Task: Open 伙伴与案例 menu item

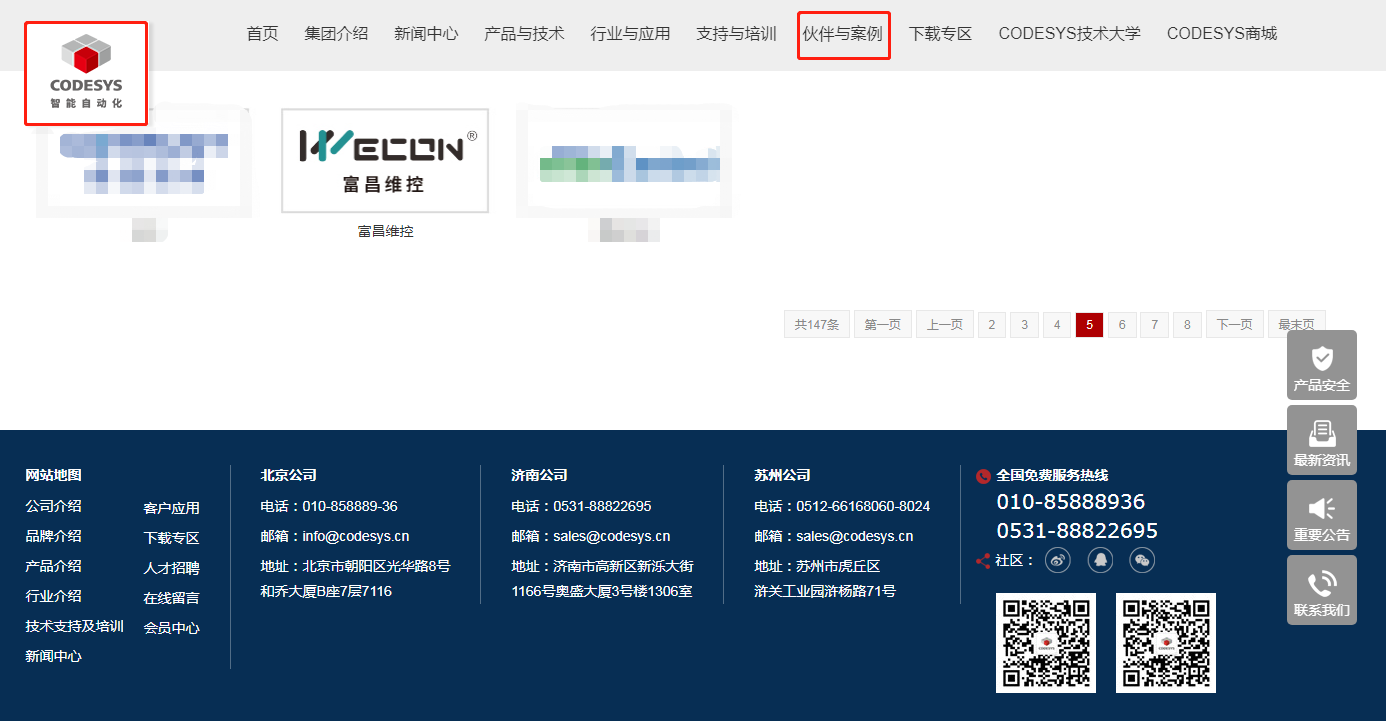Action: [843, 34]
